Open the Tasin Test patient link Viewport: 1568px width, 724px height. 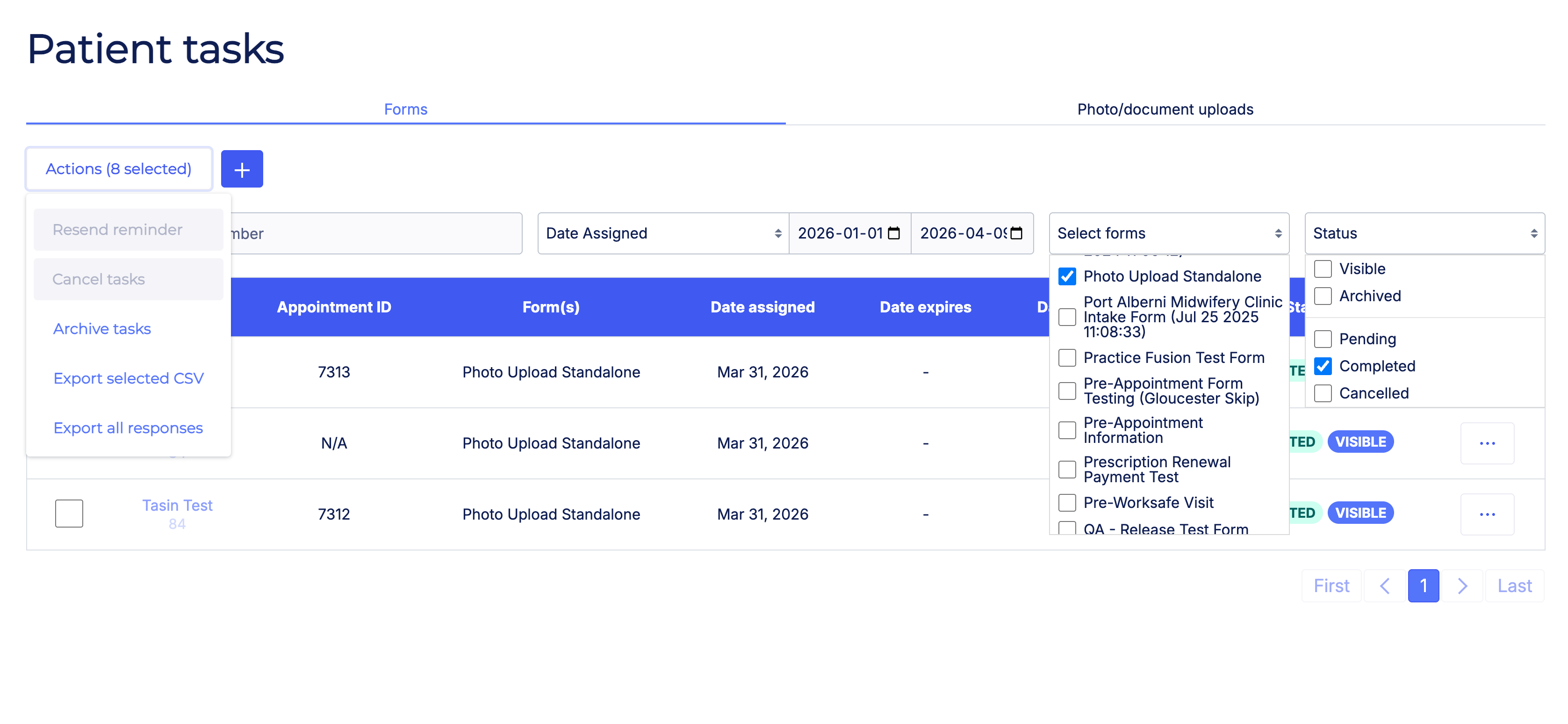(177, 506)
